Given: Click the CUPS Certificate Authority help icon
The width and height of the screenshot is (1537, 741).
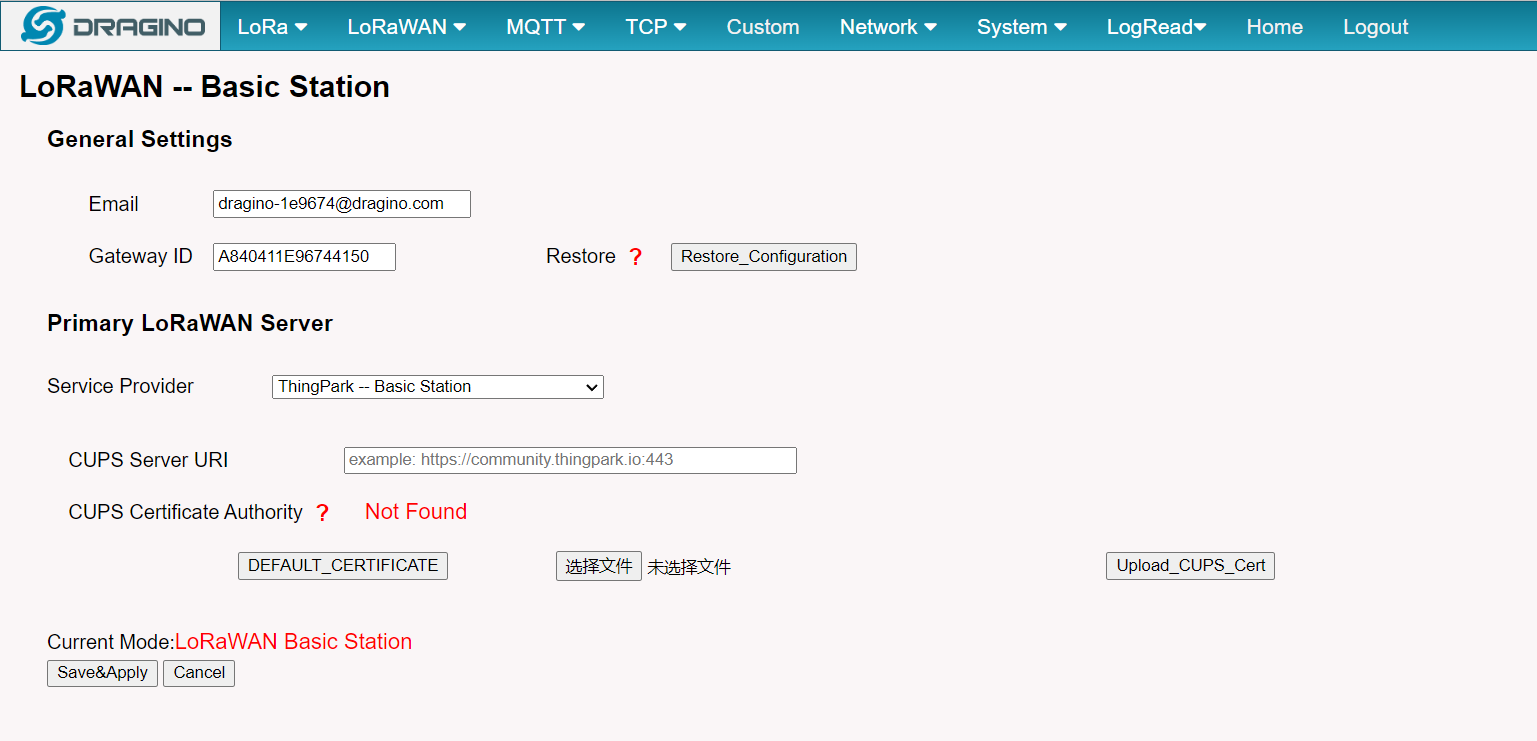Looking at the screenshot, I should (x=322, y=513).
